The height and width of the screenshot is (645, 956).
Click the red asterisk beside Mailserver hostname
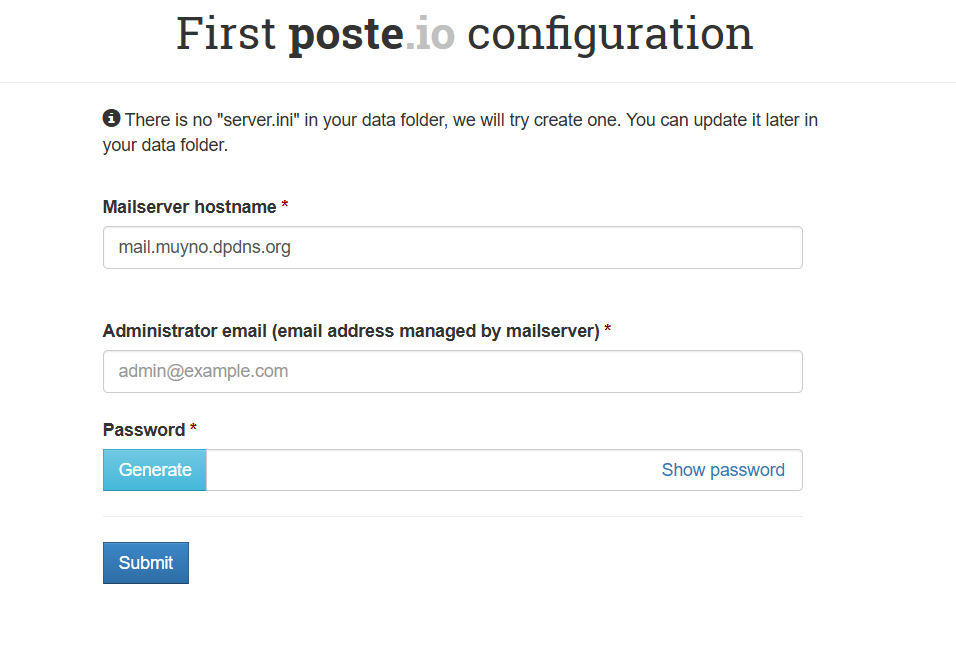285,207
